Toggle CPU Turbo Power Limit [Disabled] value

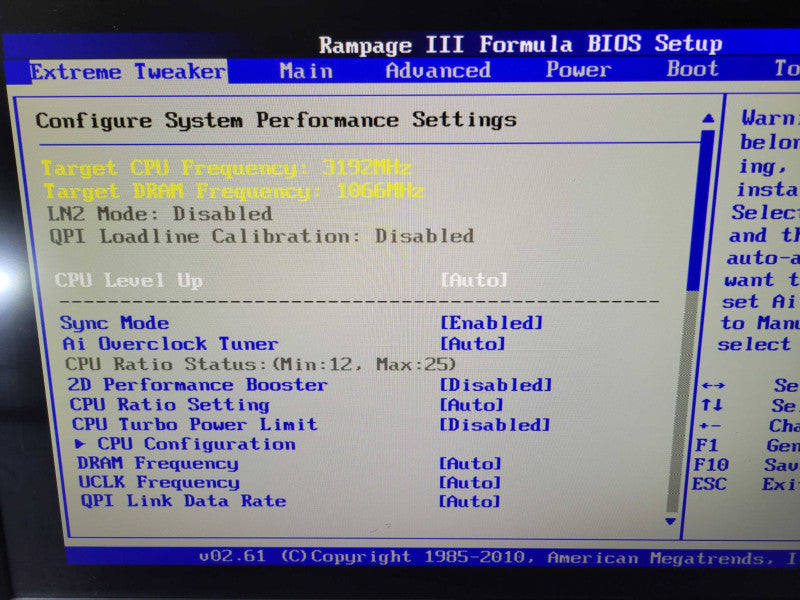tap(495, 424)
